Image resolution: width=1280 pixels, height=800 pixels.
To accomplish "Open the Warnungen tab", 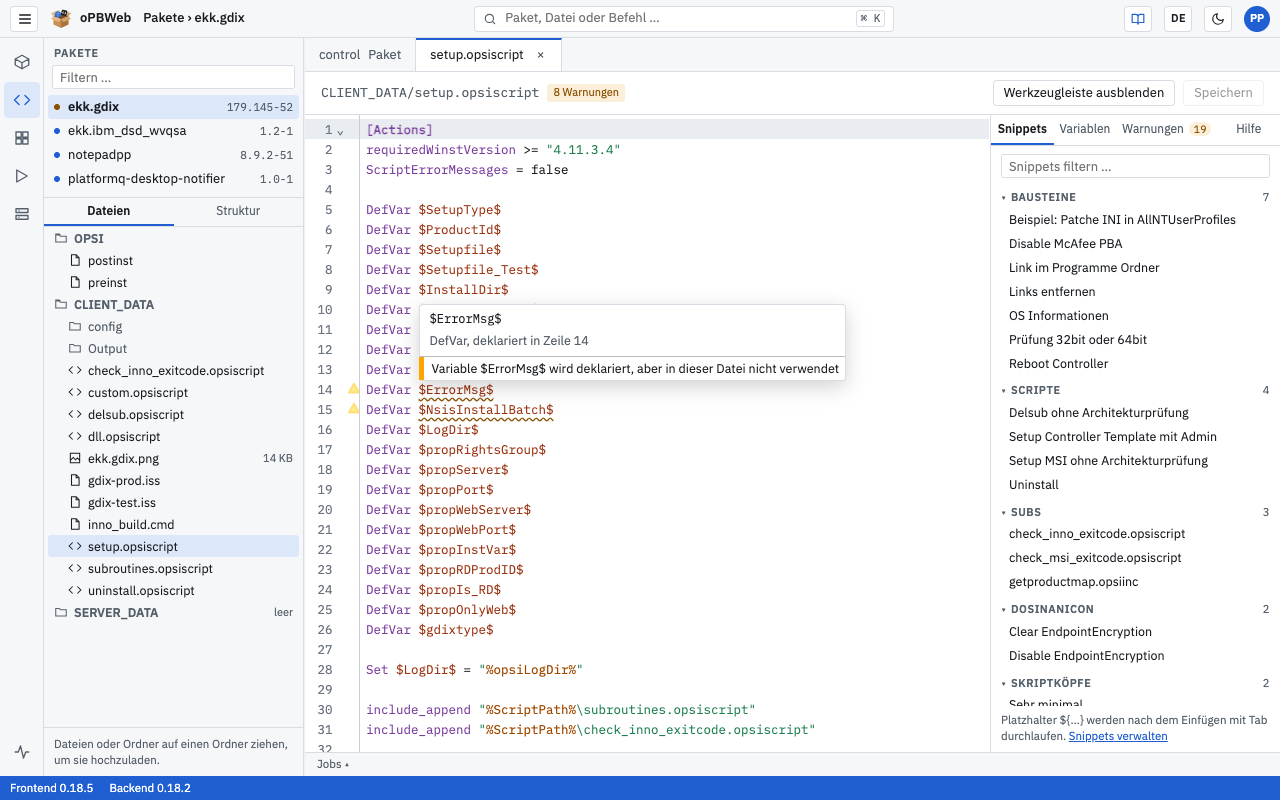I will tap(1166, 129).
